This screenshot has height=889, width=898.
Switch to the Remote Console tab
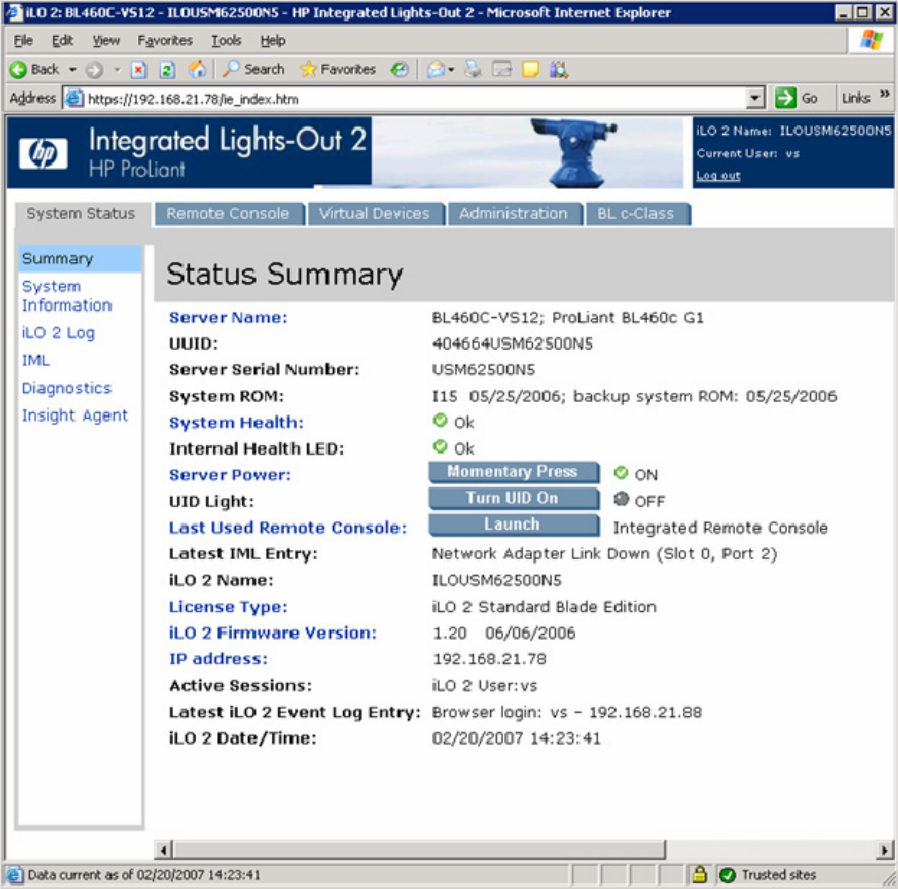(x=228, y=213)
